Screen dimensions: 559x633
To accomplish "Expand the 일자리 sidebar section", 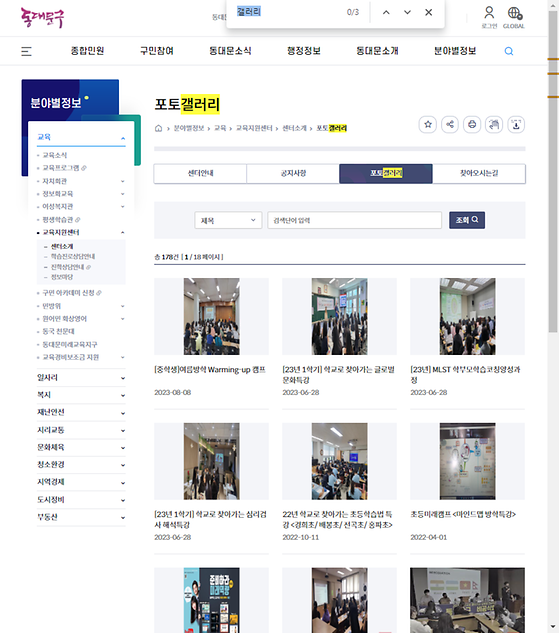I will click(x=81, y=378).
